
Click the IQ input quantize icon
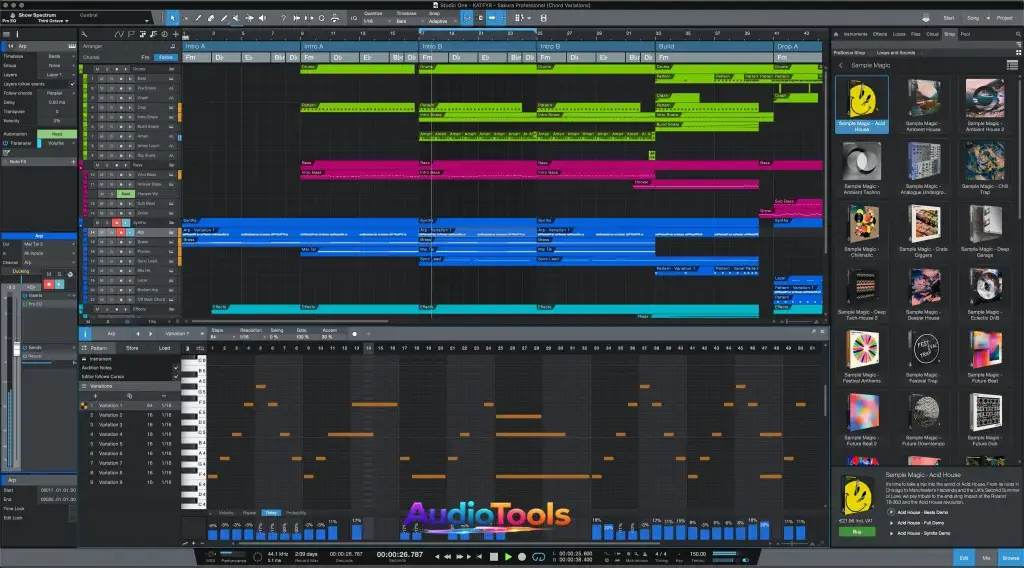(354, 18)
